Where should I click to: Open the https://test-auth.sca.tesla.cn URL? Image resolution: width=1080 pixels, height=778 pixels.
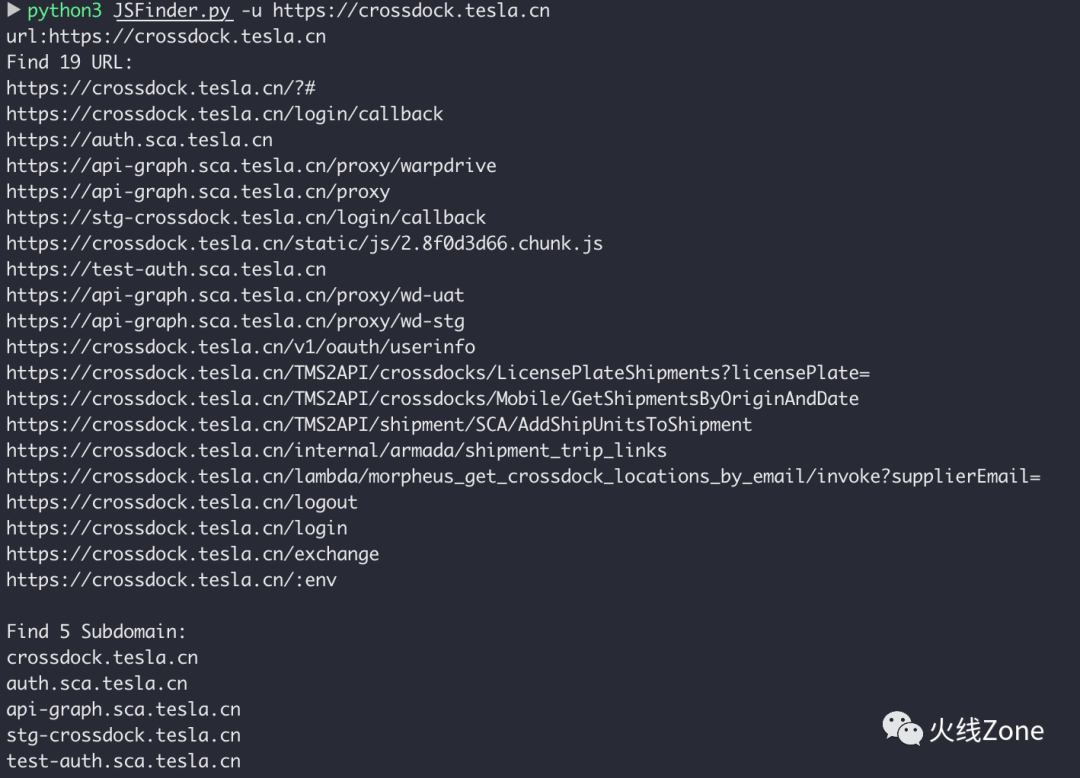[166, 269]
